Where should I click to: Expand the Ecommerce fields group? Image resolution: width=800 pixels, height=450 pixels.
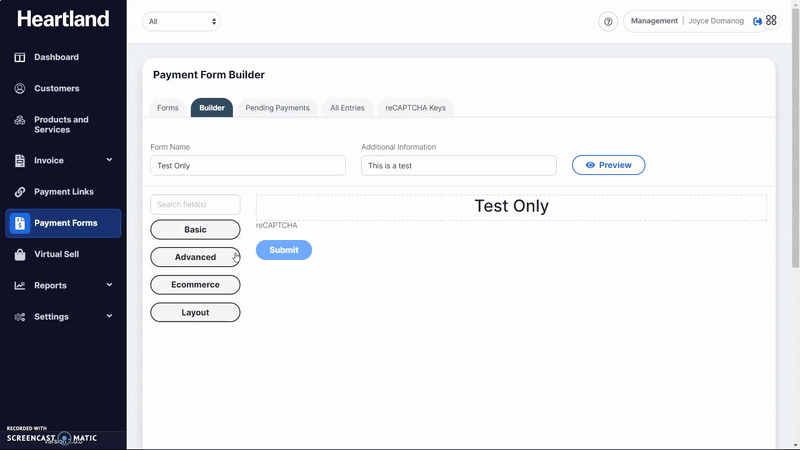195,285
